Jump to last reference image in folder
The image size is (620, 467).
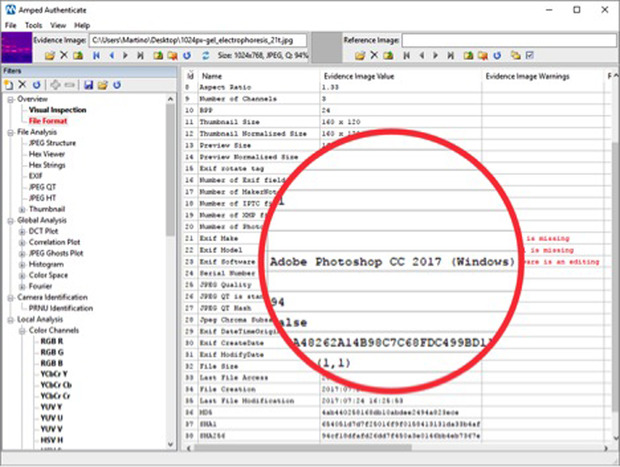[x=450, y=55]
